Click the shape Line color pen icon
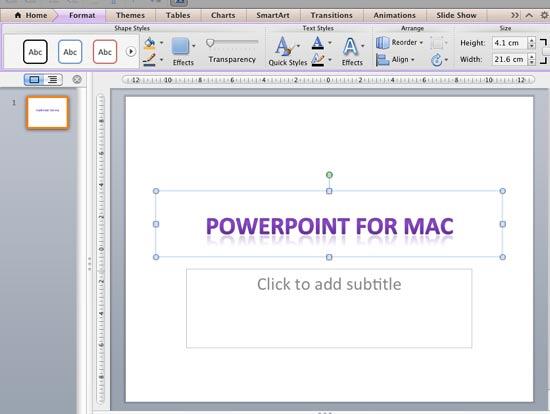The width and height of the screenshot is (550, 414). pyautogui.click(x=150, y=60)
